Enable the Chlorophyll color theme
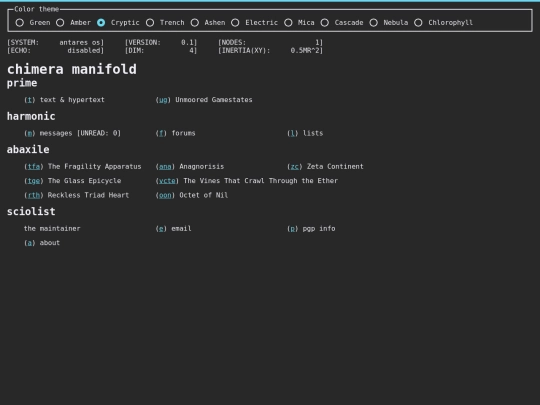The width and height of the screenshot is (540, 405). 418,23
